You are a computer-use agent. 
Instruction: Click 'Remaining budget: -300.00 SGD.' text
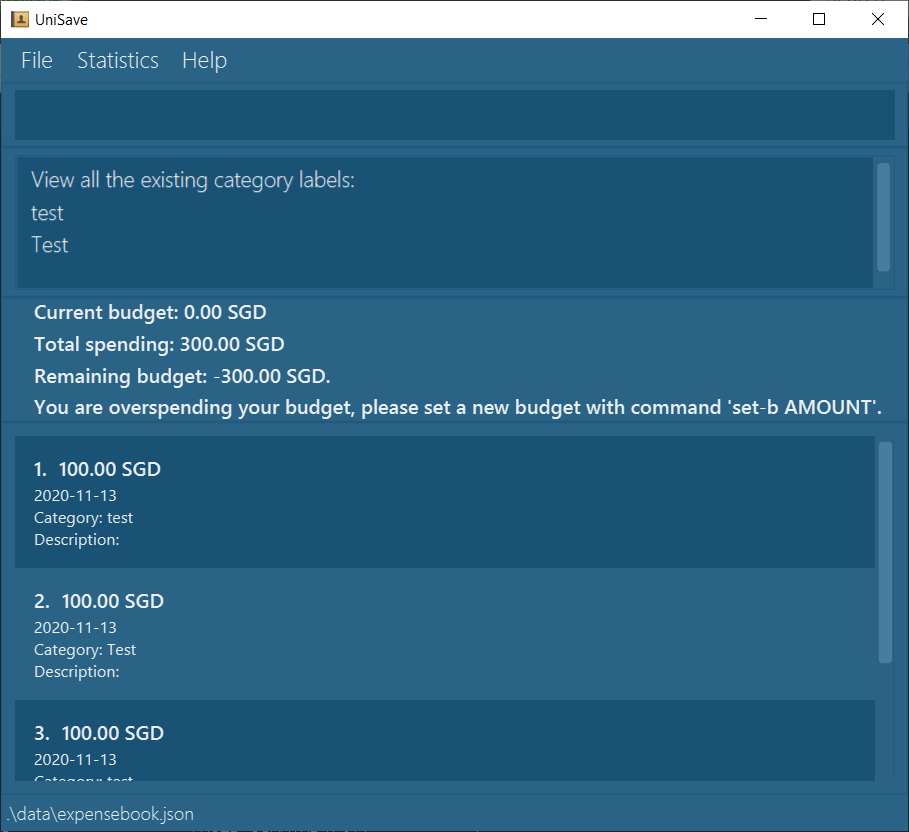(182, 376)
